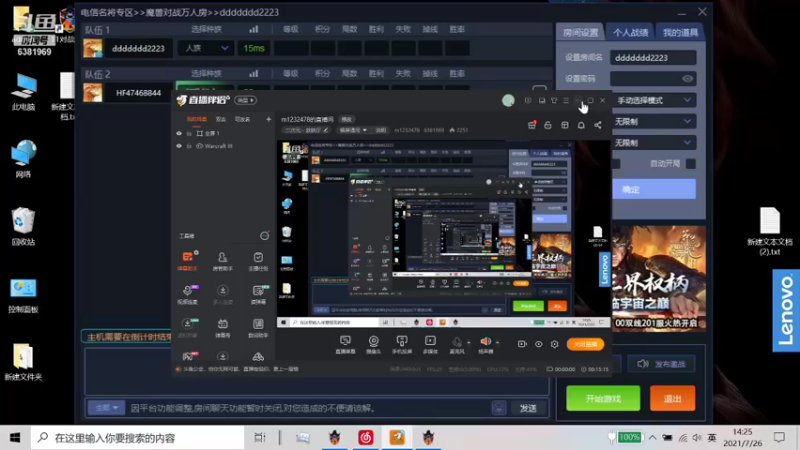Click 设置房间名 input with dddddddd2223
The image size is (800, 450).
(653, 58)
